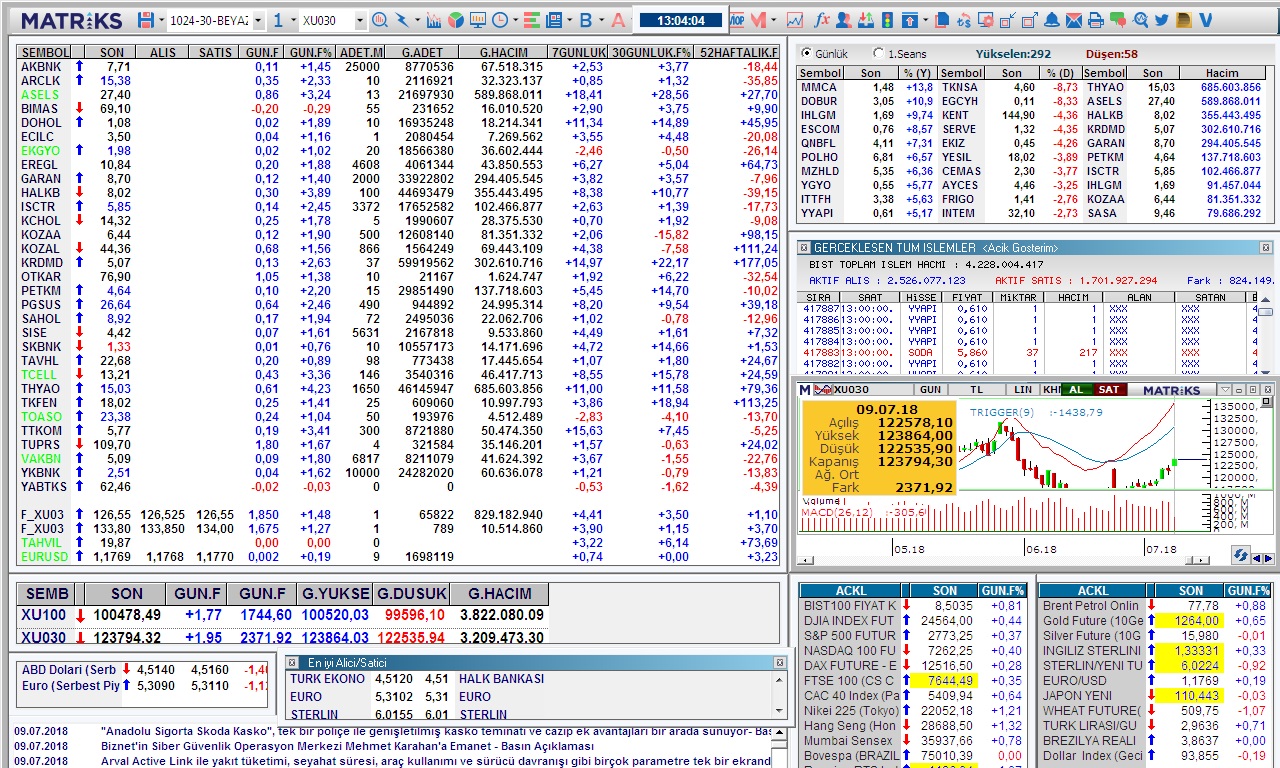
Task: Click the chart refresh arrows icon
Action: coord(1241,554)
